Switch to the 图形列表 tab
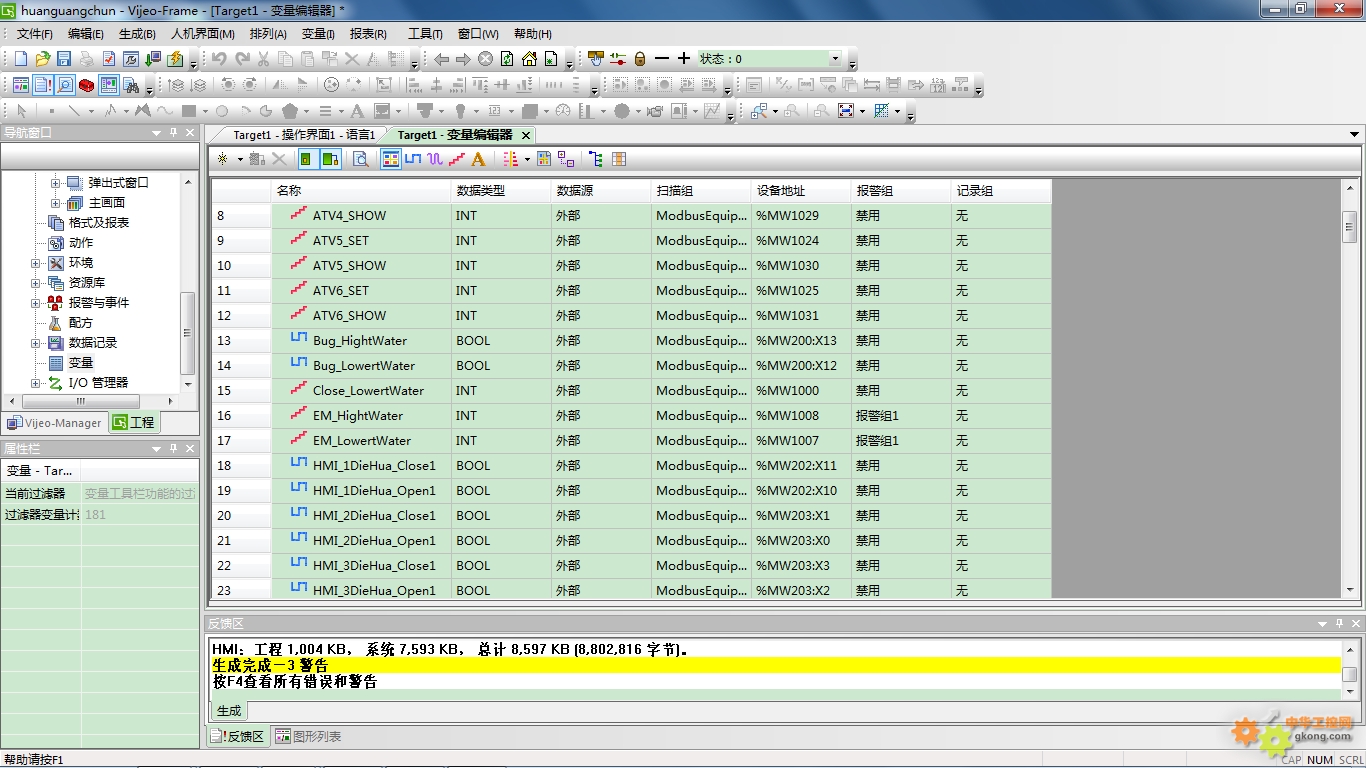 308,737
